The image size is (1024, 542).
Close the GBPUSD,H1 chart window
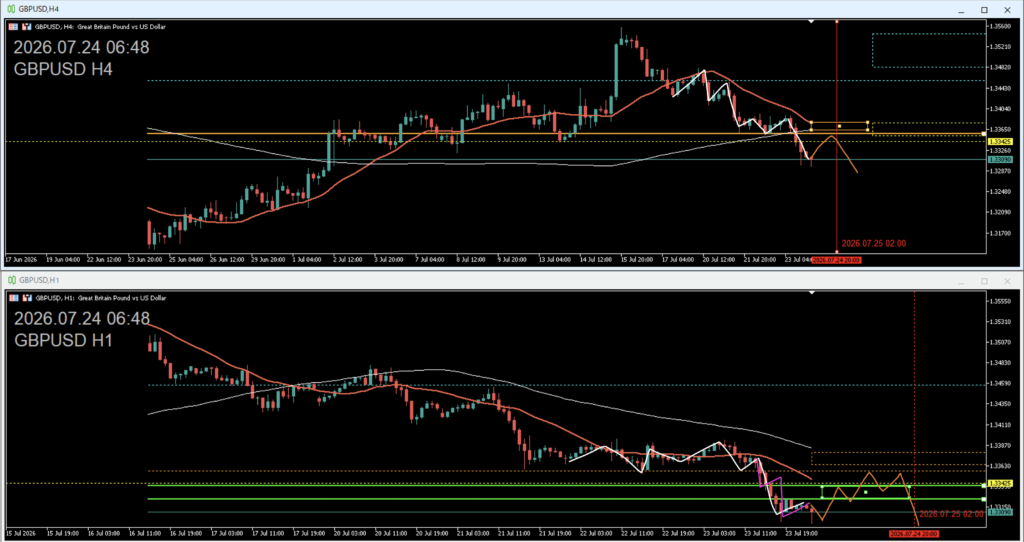click(x=1007, y=281)
